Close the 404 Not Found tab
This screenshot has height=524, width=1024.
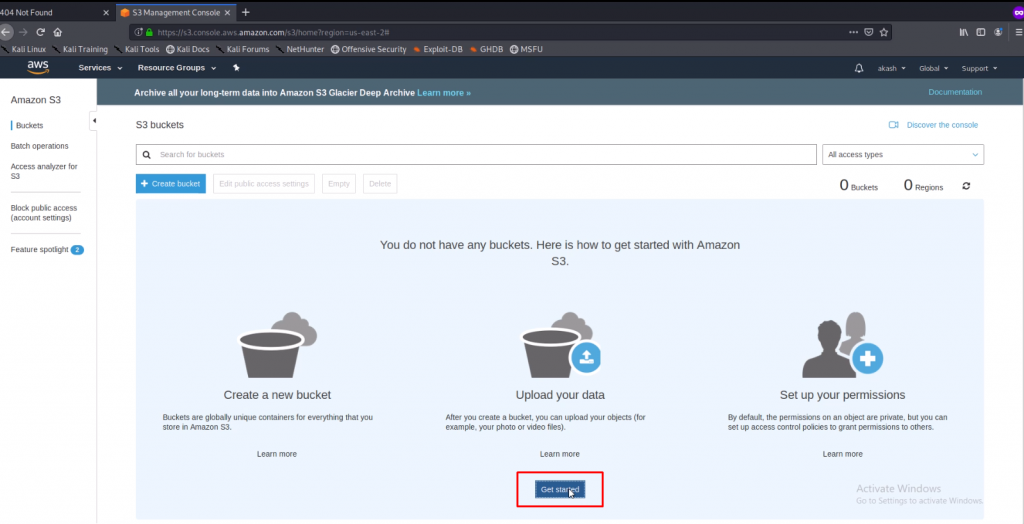point(106,12)
